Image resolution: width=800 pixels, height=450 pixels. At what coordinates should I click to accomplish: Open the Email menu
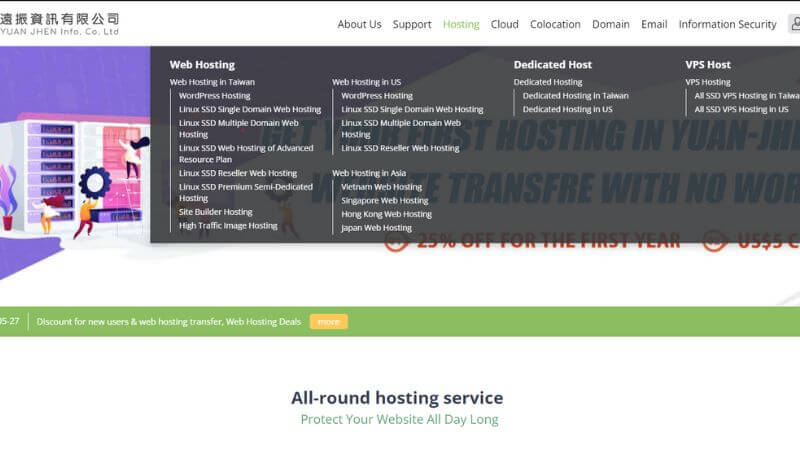654,24
